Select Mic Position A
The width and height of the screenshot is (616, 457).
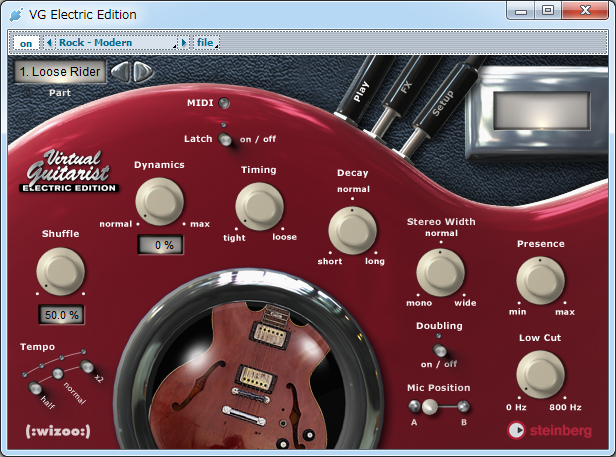(414, 406)
